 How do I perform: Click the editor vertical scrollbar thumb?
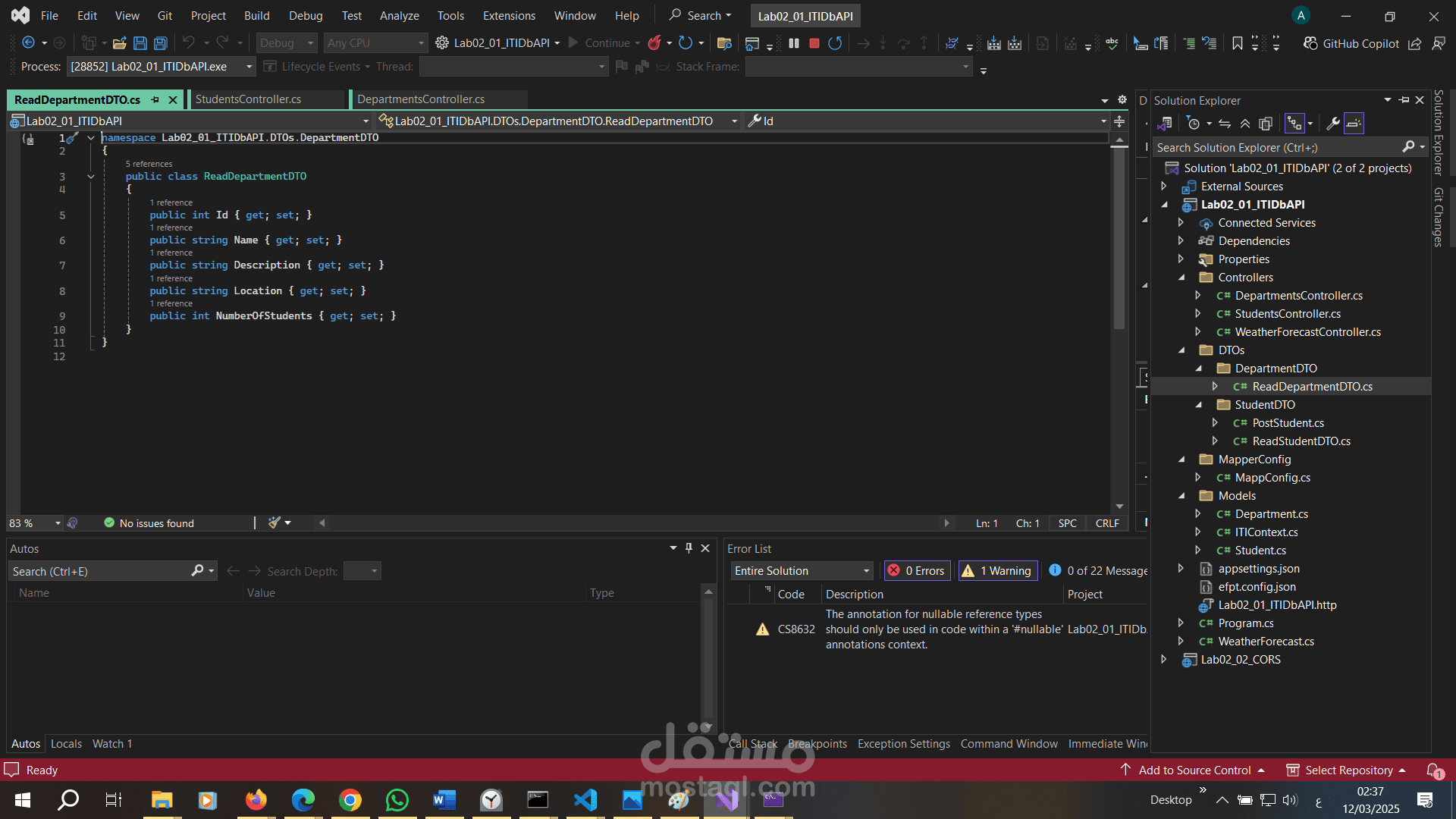pos(1119,239)
